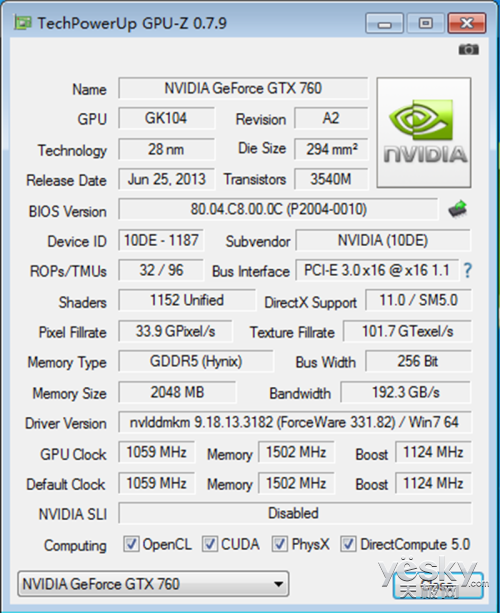Click the Texture Fillrate label
500x613 pixels.
point(292,332)
